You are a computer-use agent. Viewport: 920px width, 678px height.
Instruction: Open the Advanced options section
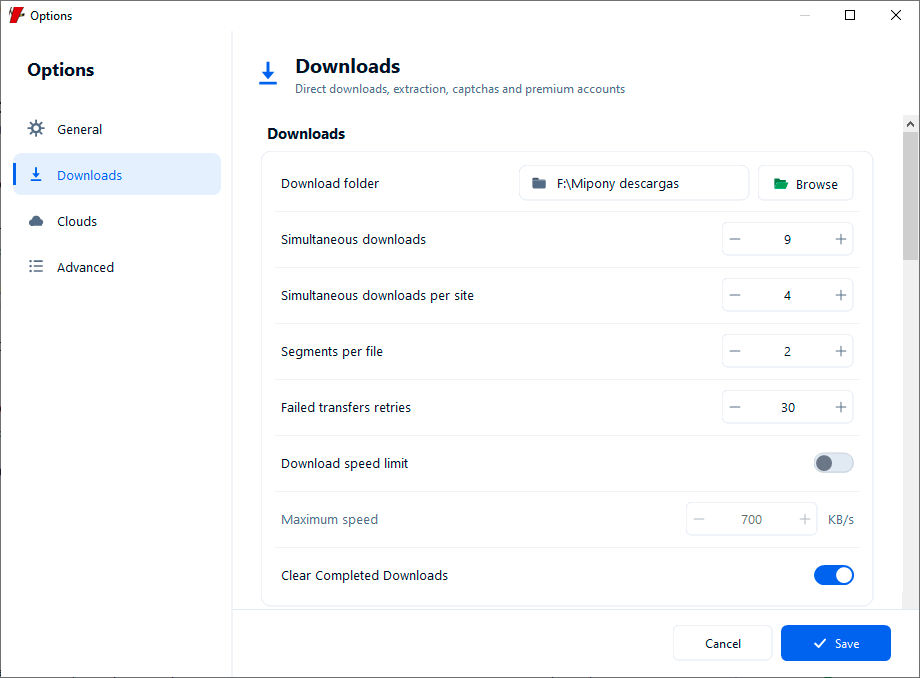pyautogui.click(x=117, y=267)
